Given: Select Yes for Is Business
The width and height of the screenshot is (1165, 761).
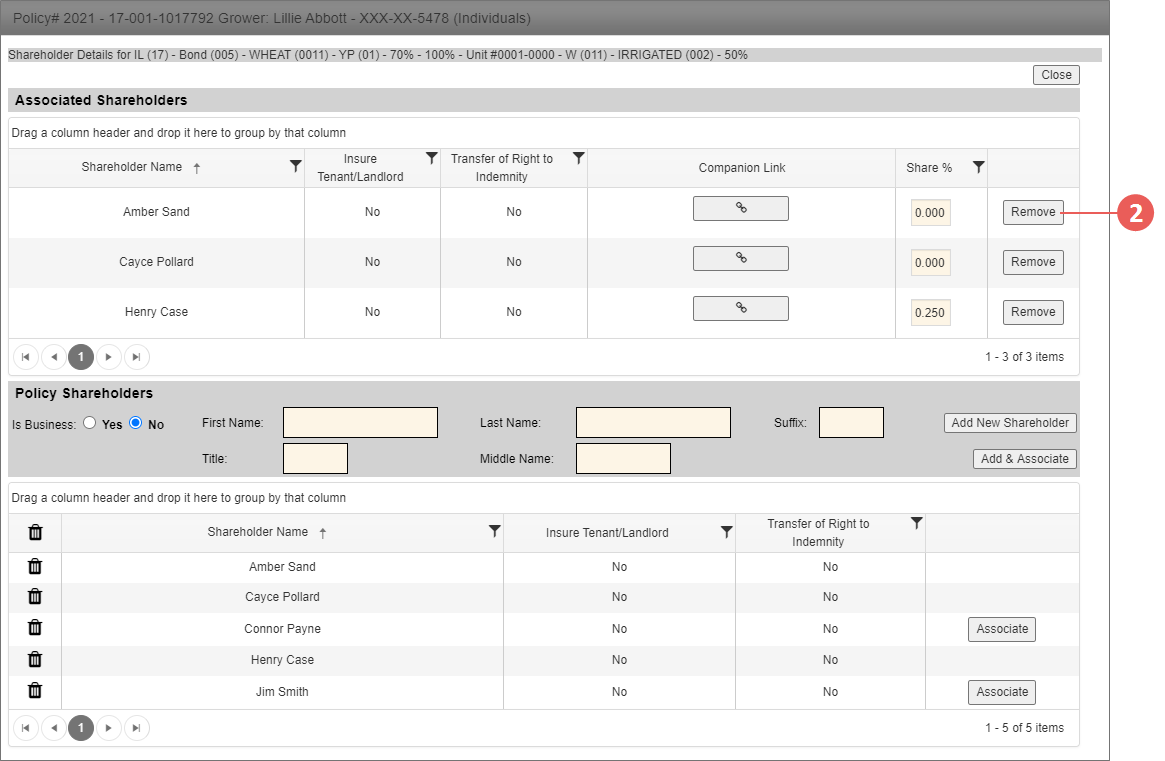Looking at the screenshot, I should click(90, 423).
